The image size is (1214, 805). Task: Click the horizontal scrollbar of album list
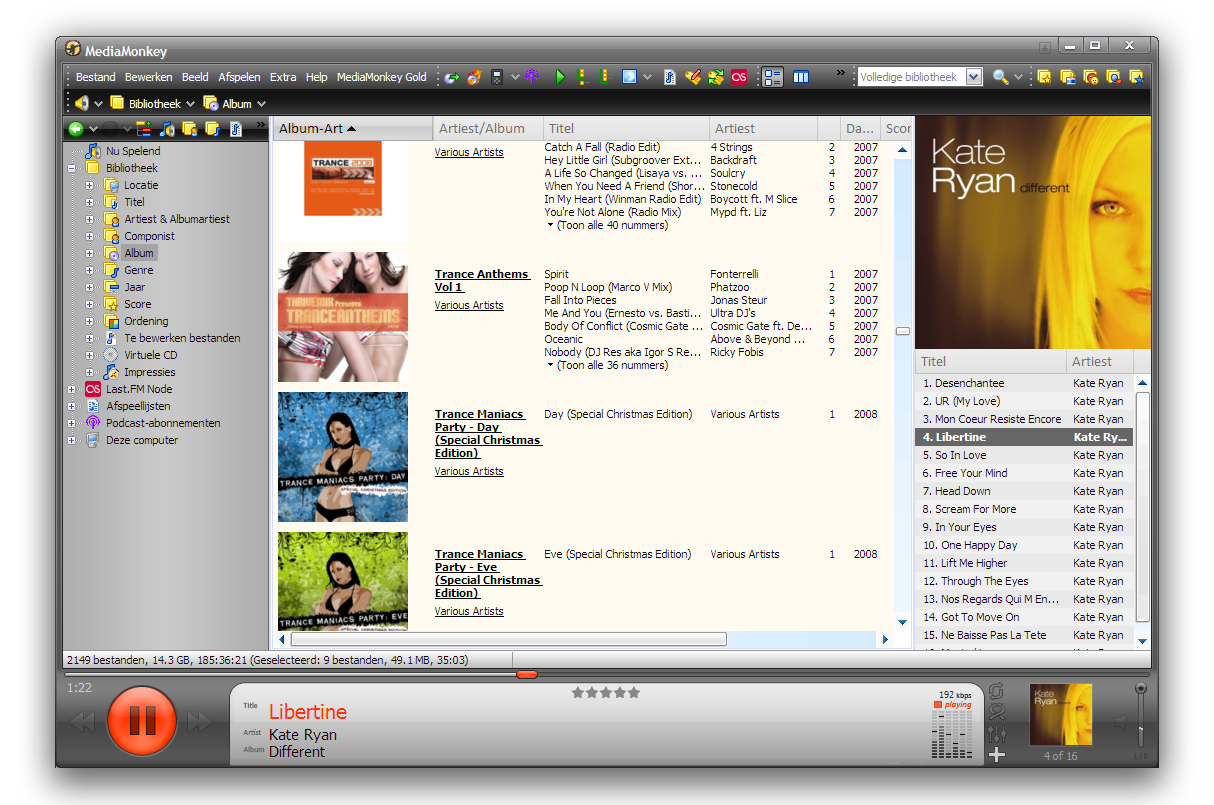click(x=508, y=639)
